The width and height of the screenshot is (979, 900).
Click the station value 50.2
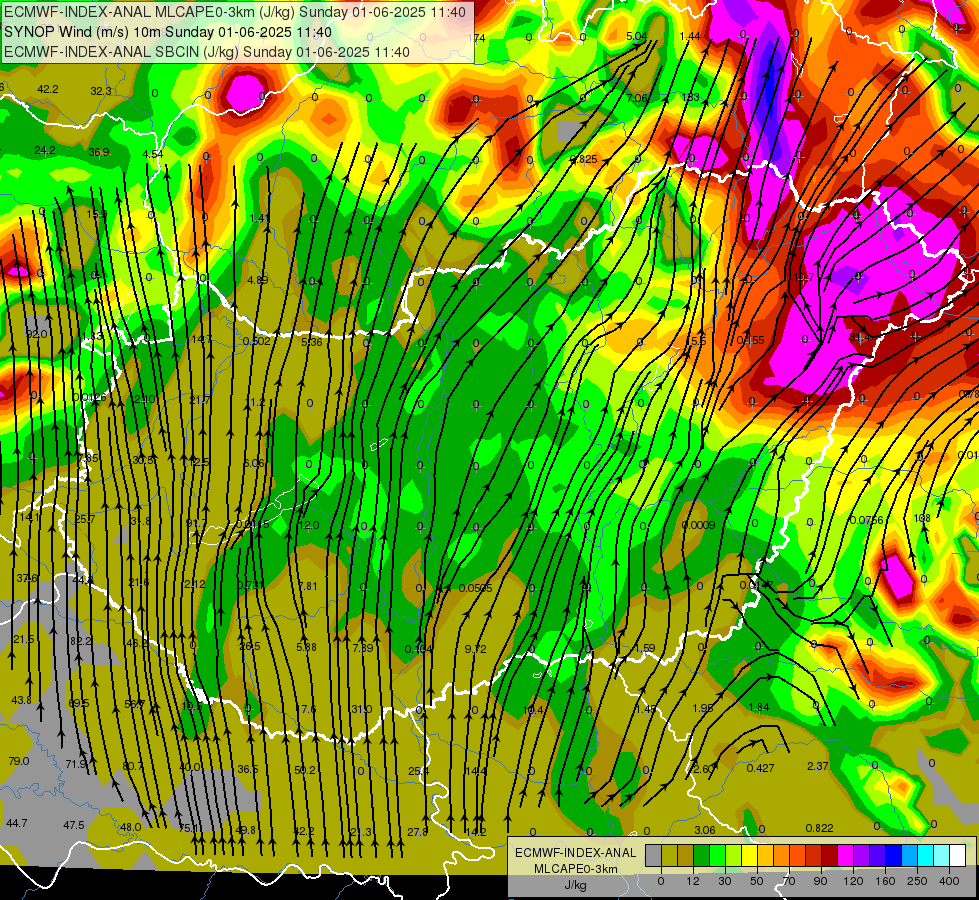click(305, 771)
